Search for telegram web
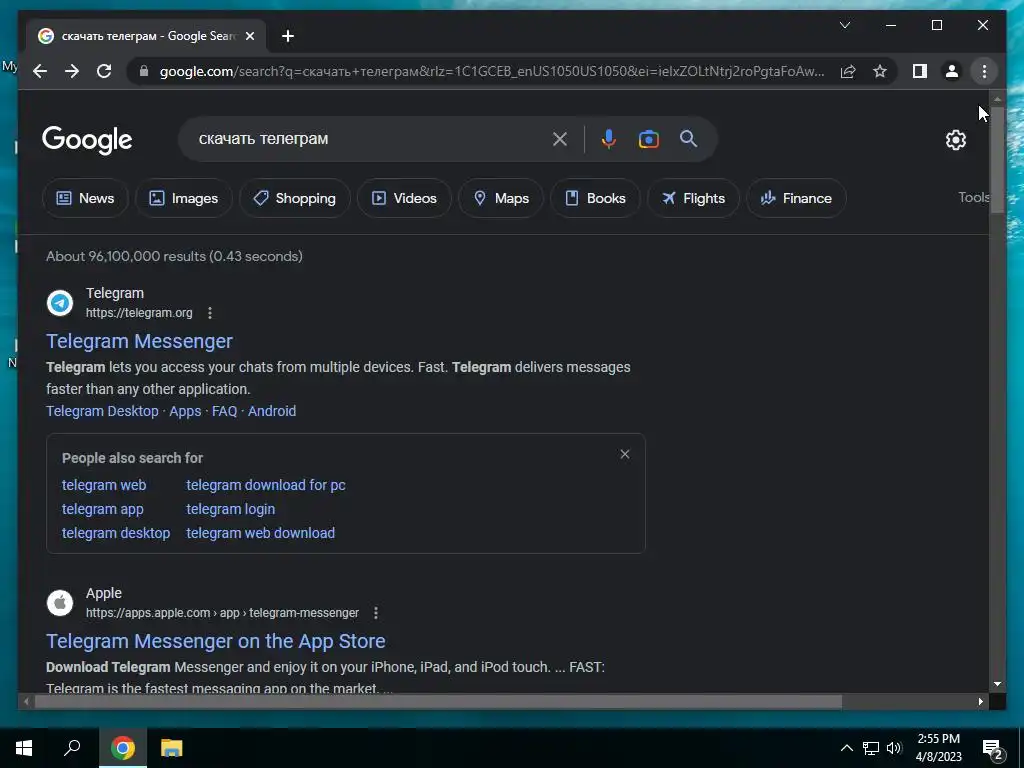Image resolution: width=1024 pixels, height=768 pixels. click(104, 485)
